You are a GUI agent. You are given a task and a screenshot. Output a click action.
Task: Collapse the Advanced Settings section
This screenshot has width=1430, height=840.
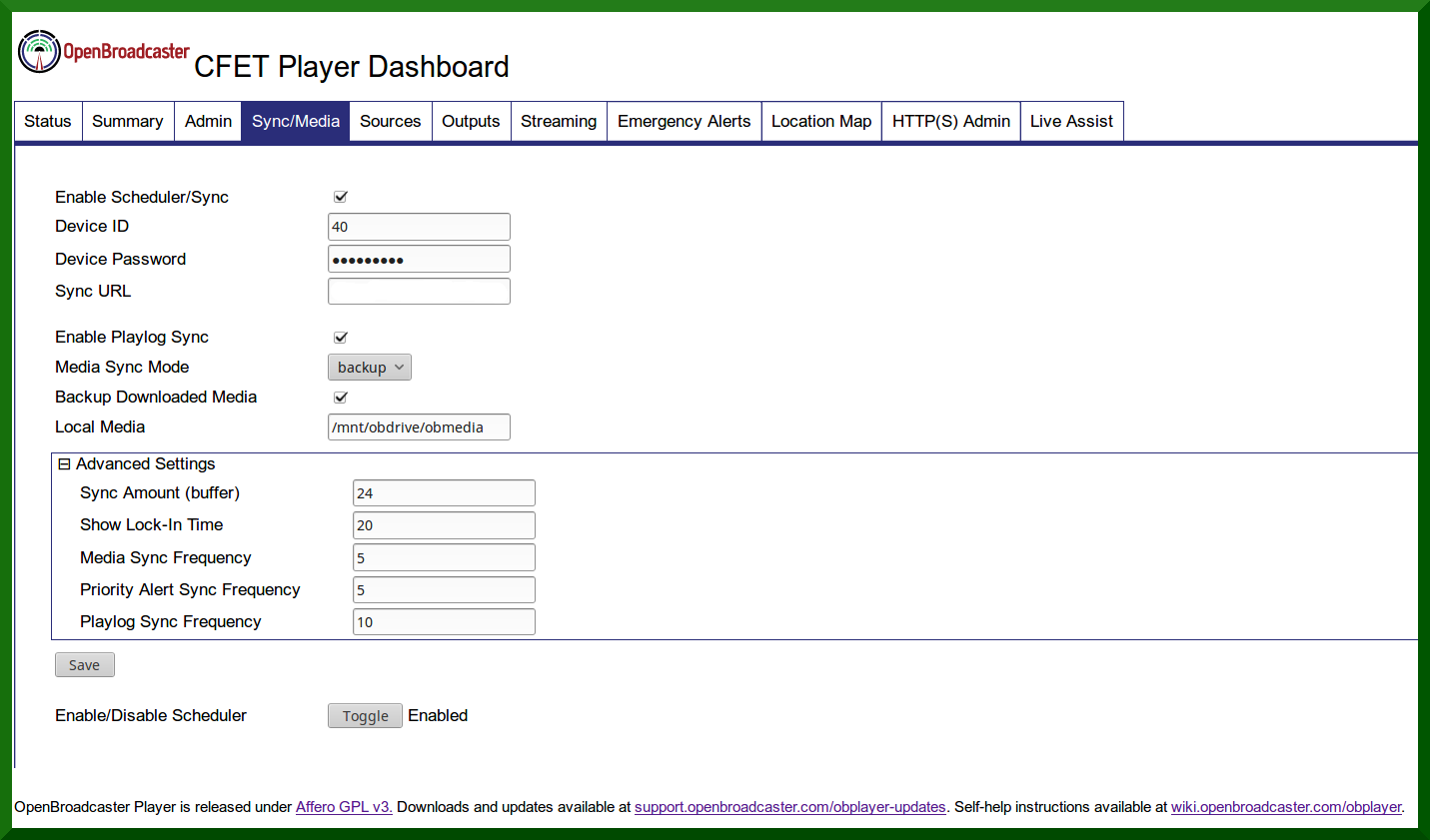coord(64,464)
